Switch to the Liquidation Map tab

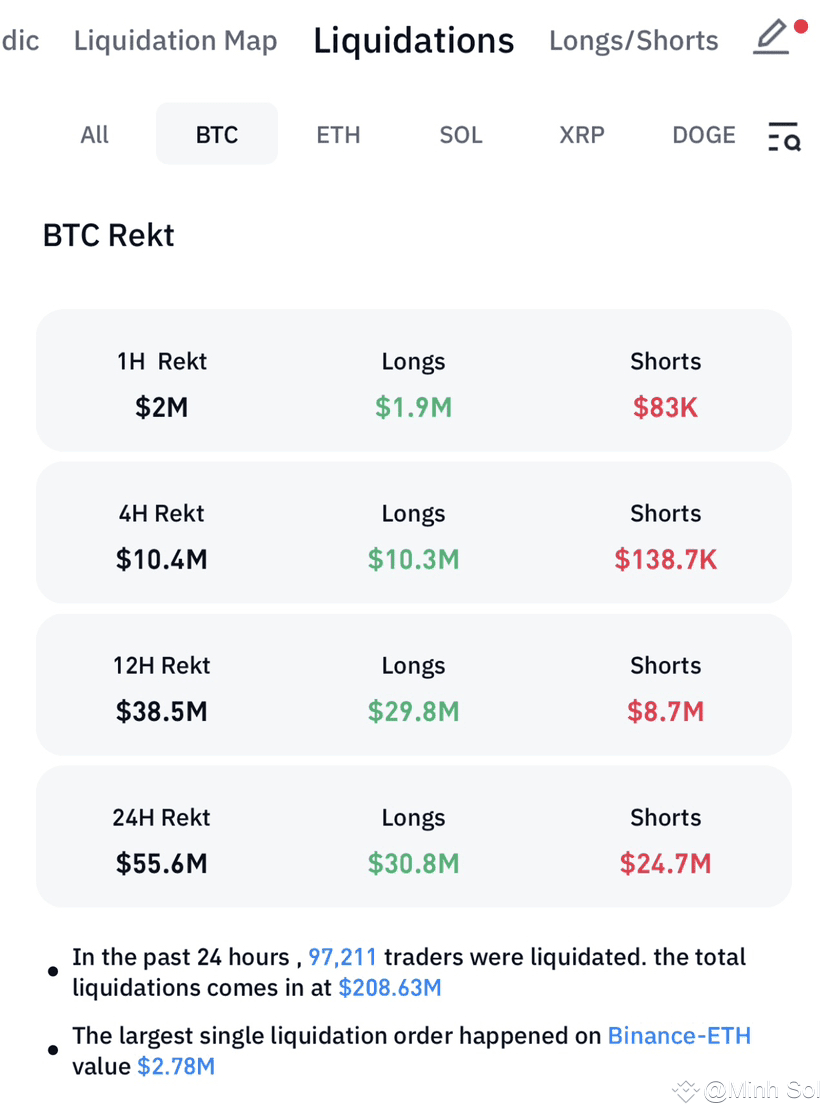coord(175,41)
